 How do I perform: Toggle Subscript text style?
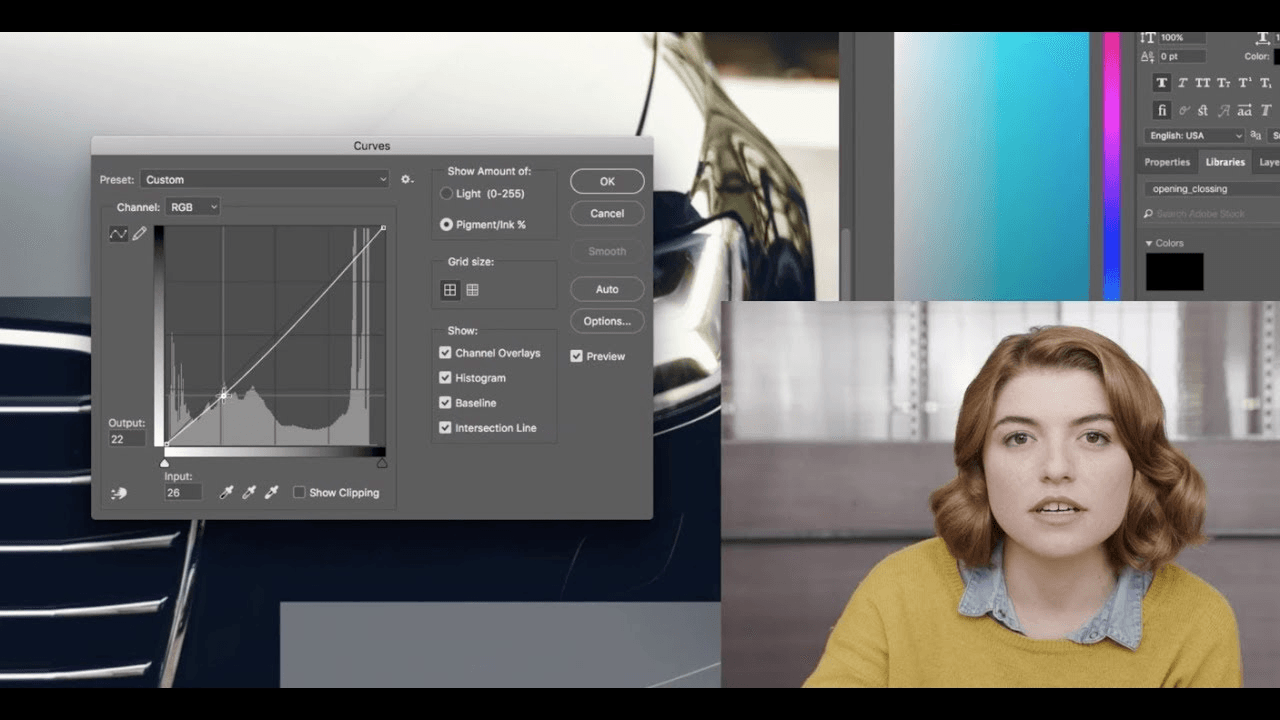[1266, 83]
